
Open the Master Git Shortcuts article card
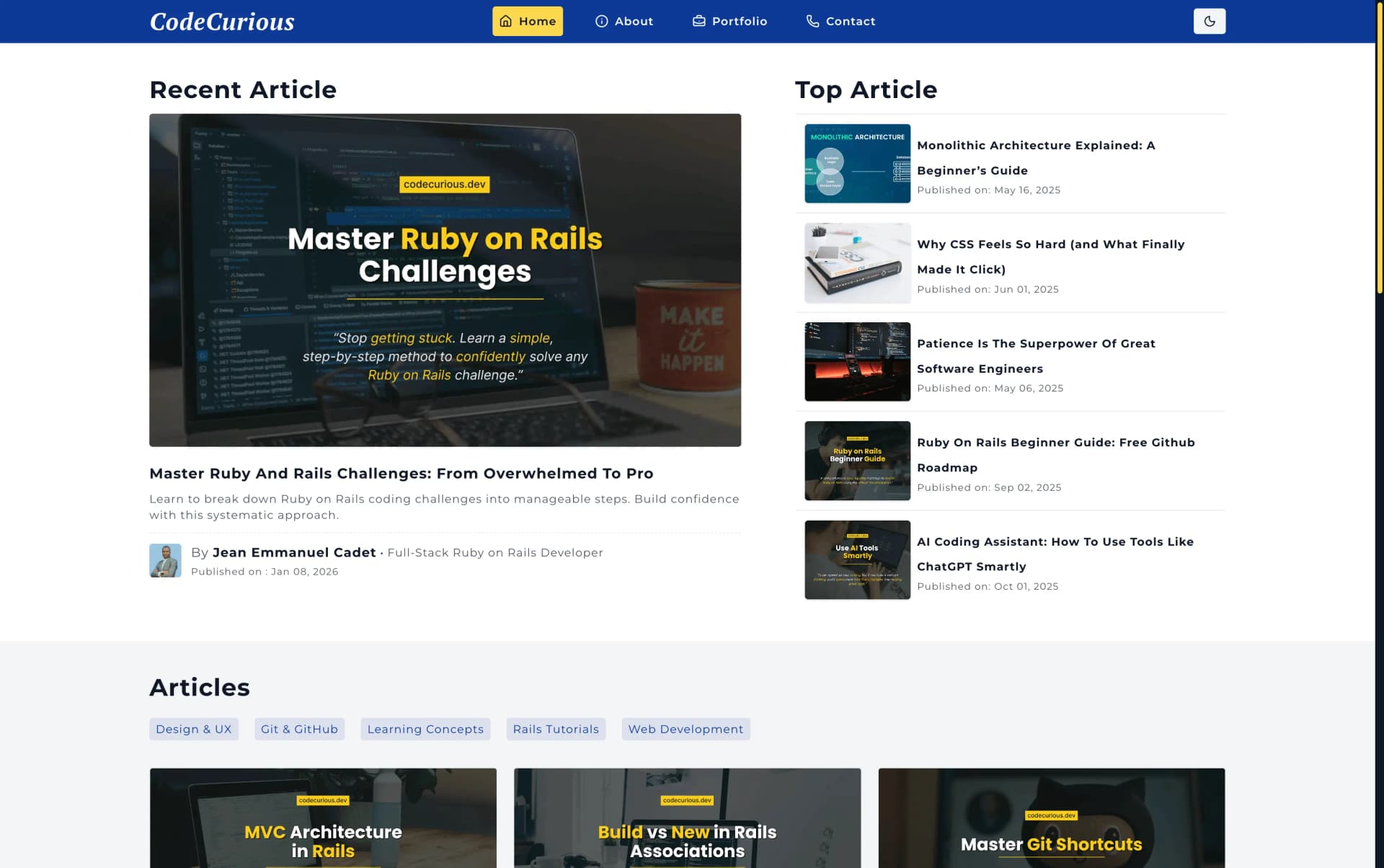click(x=1051, y=818)
